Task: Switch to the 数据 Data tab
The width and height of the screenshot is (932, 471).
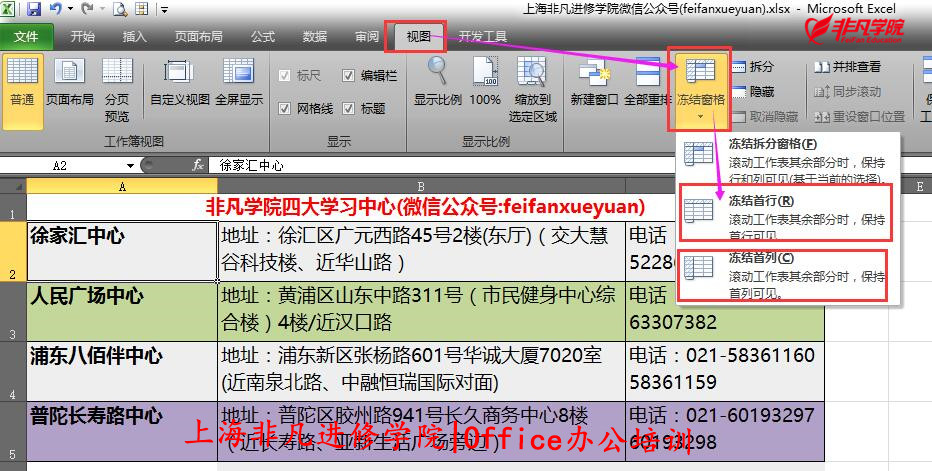Action: click(x=315, y=37)
